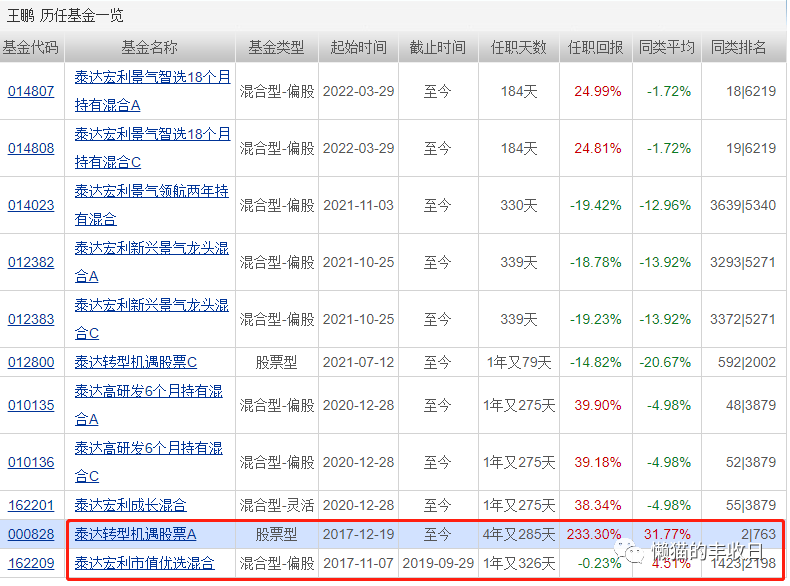
Task: Select the peer average -12.96%
Action: pyautogui.click(x=666, y=205)
